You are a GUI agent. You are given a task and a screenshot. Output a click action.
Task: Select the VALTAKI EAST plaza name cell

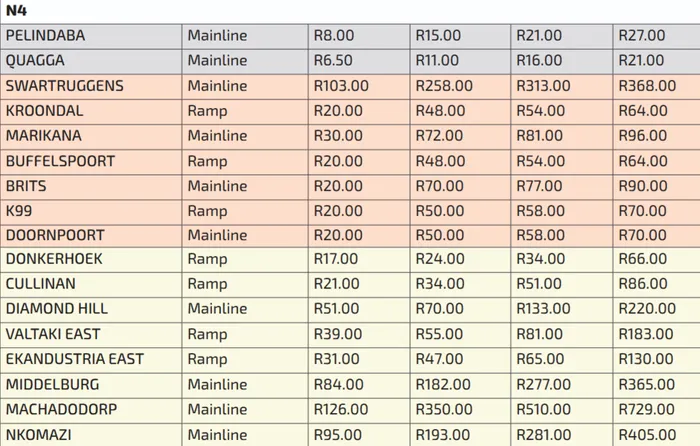(53, 334)
